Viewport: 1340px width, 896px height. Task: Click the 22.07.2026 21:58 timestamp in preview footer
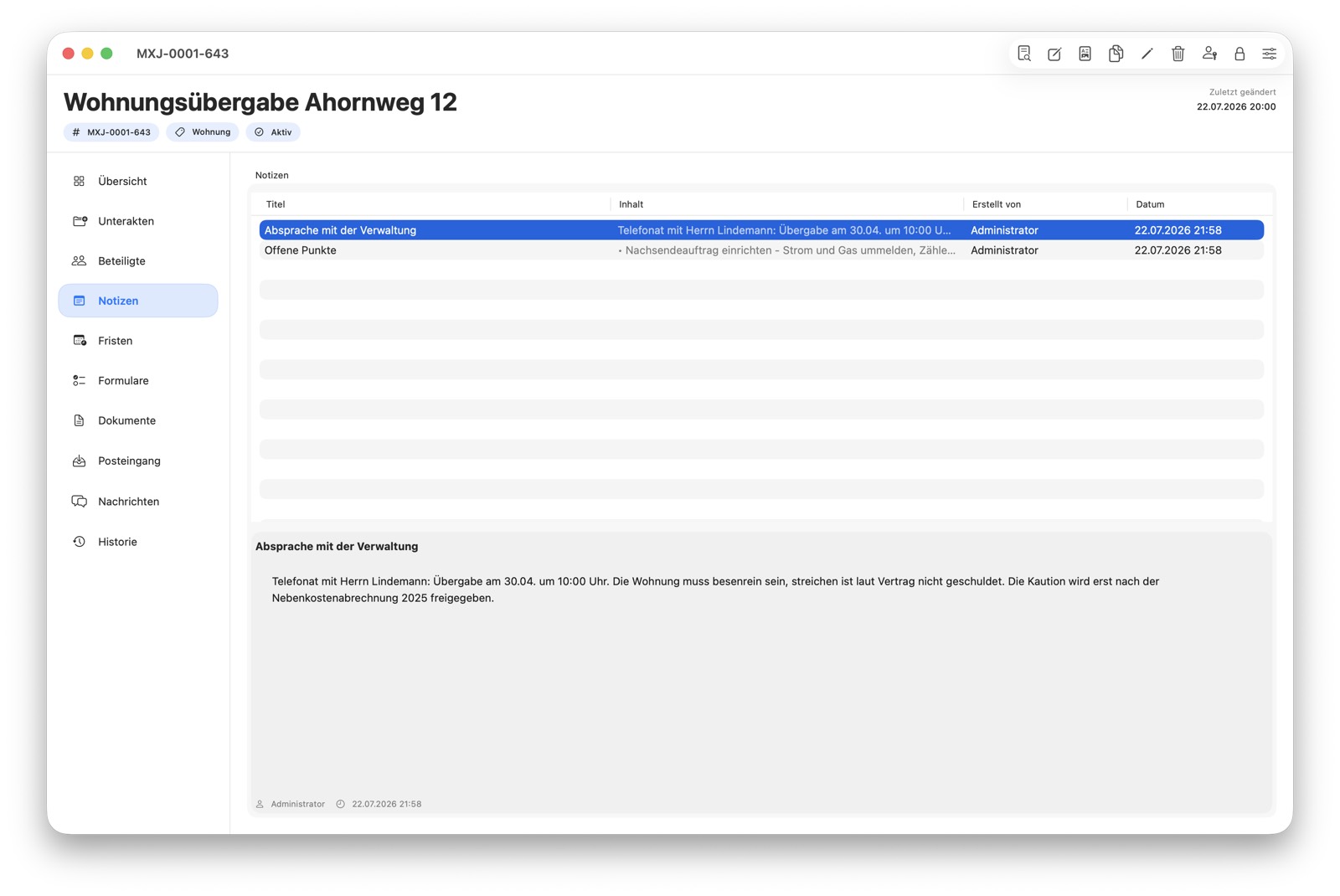[386, 804]
